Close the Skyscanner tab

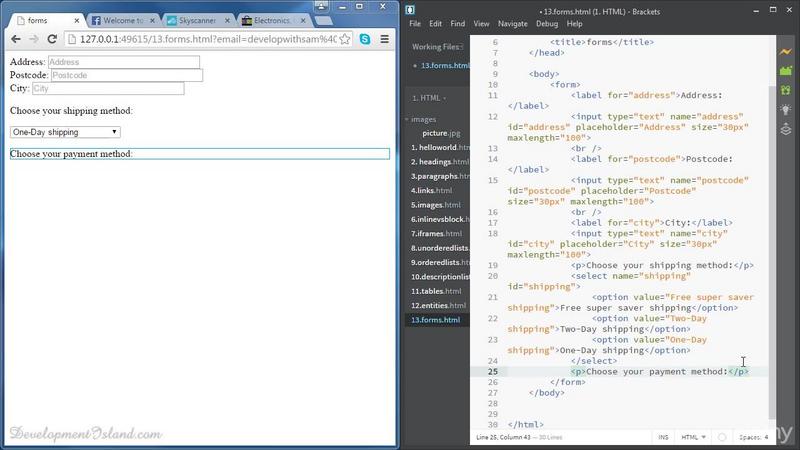tap(227, 20)
